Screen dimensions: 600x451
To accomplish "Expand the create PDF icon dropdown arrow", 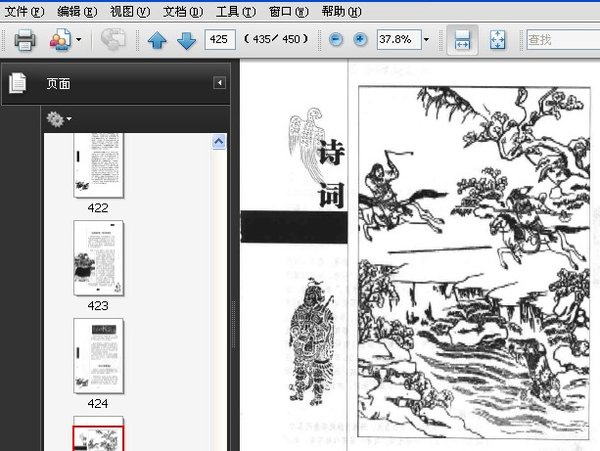I will pos(79,41).
